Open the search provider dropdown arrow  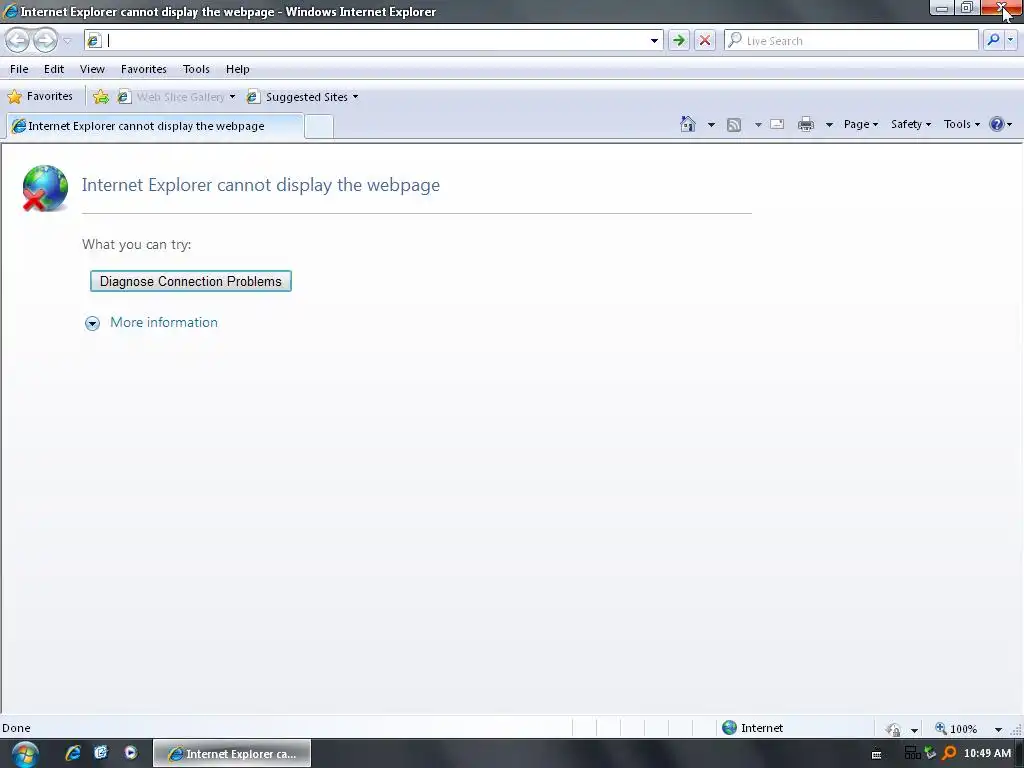coord(1010,40)
